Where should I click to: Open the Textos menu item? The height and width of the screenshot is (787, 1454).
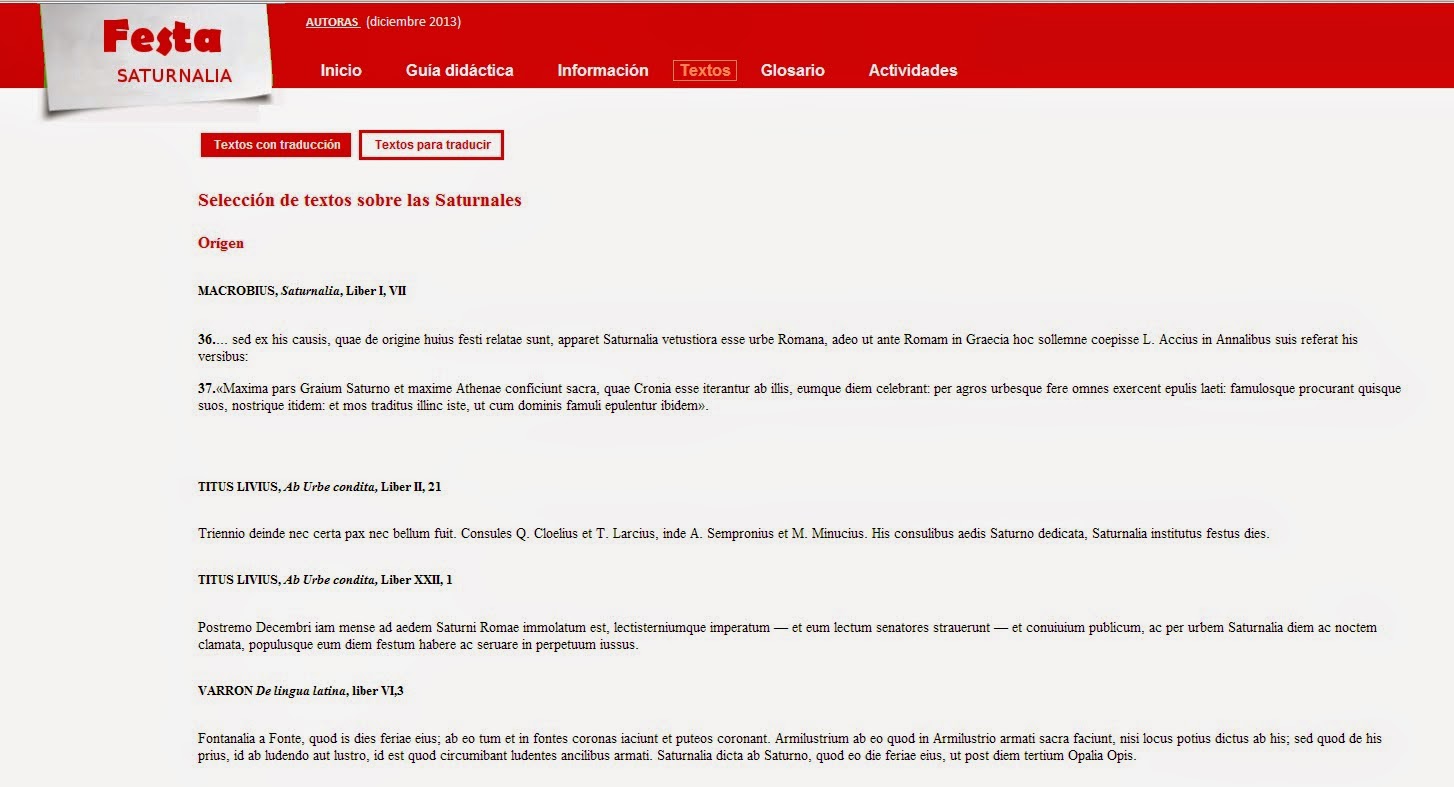(x=705, y=70)
